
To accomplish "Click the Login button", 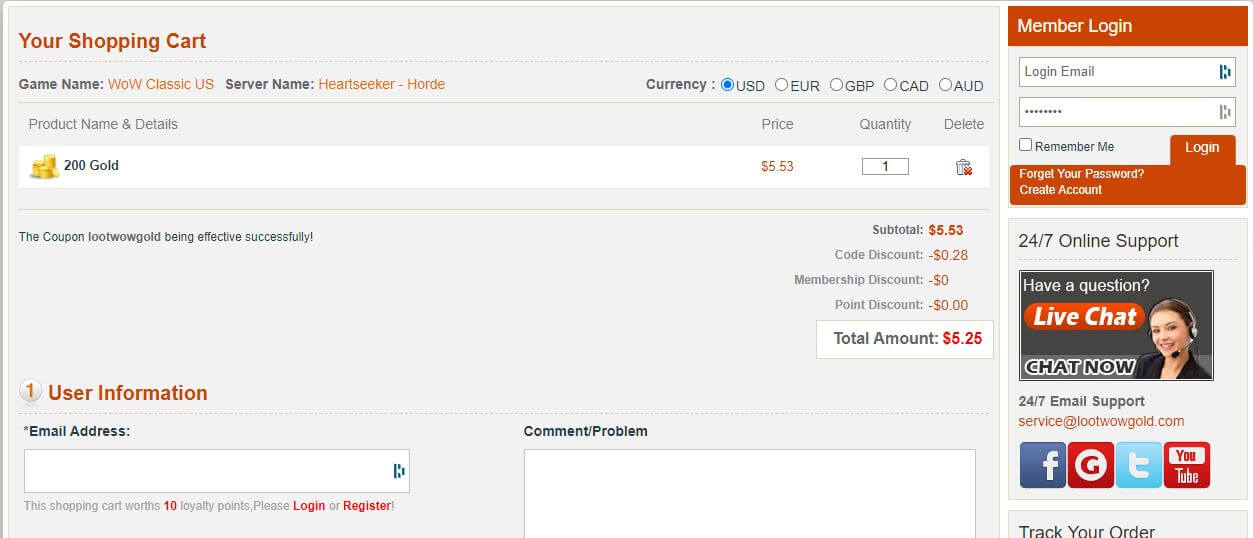I will tap(1202, 148).
